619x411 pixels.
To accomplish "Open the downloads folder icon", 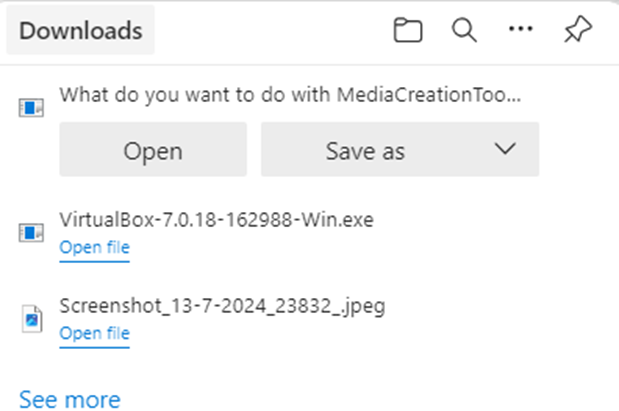I will (406, 31).
